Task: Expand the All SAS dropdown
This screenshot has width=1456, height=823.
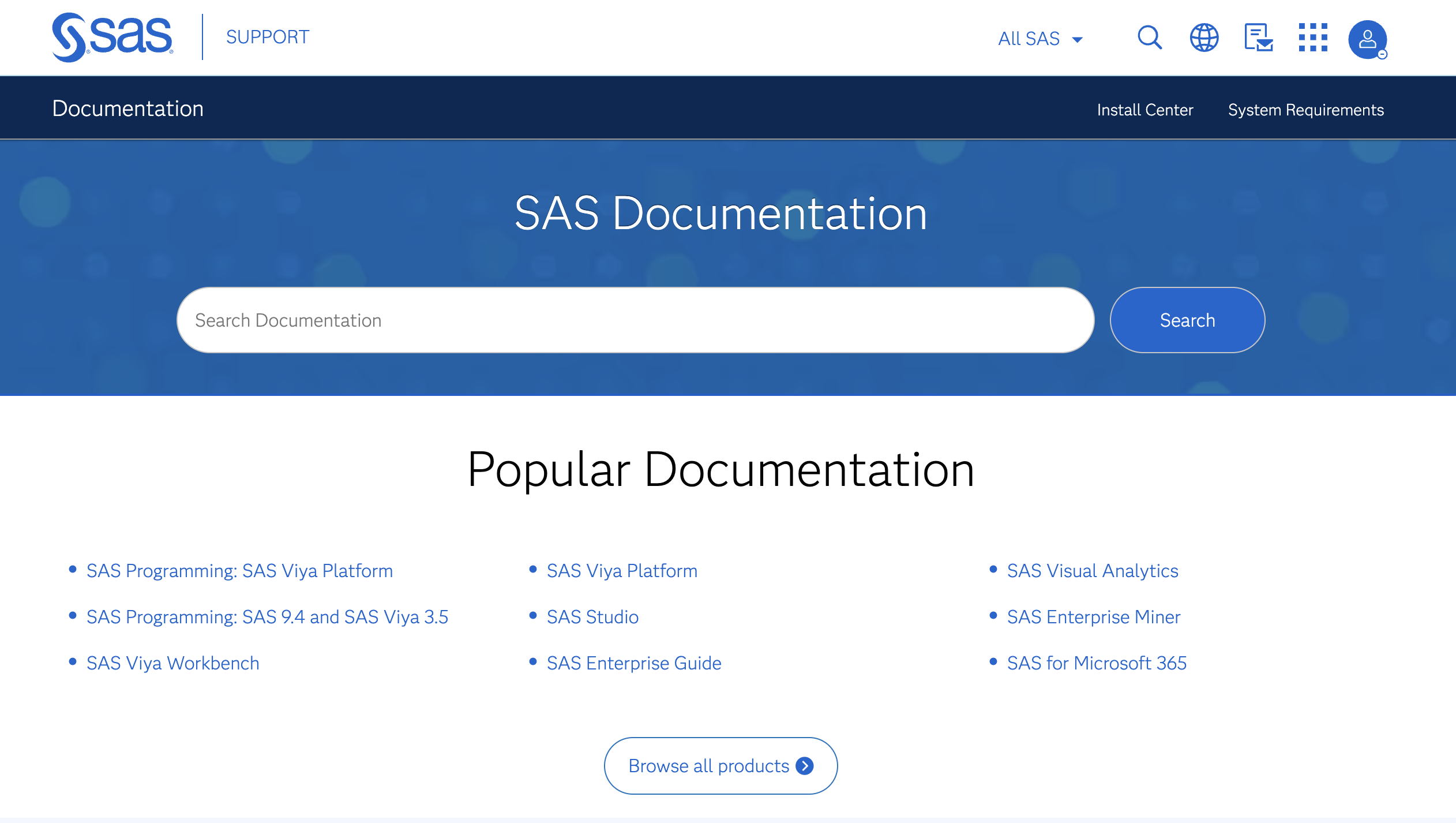Action: 1041,39
